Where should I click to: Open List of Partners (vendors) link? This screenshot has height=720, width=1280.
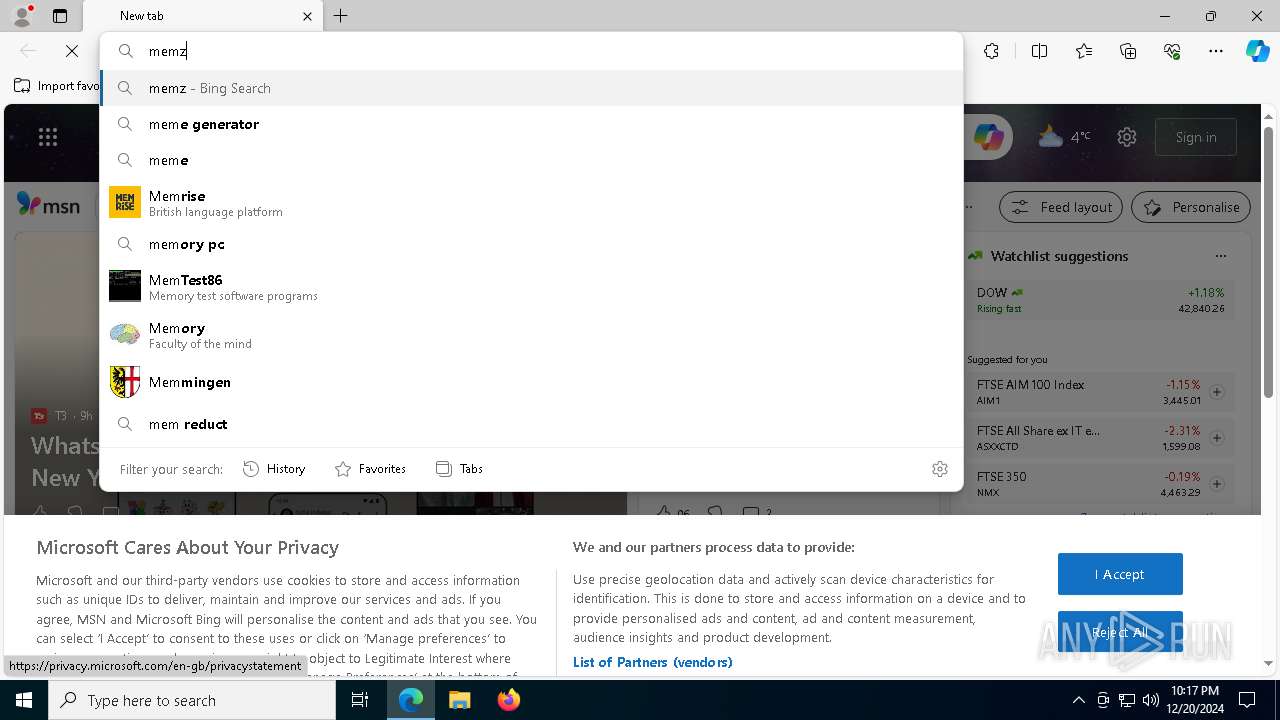[652, 662]
